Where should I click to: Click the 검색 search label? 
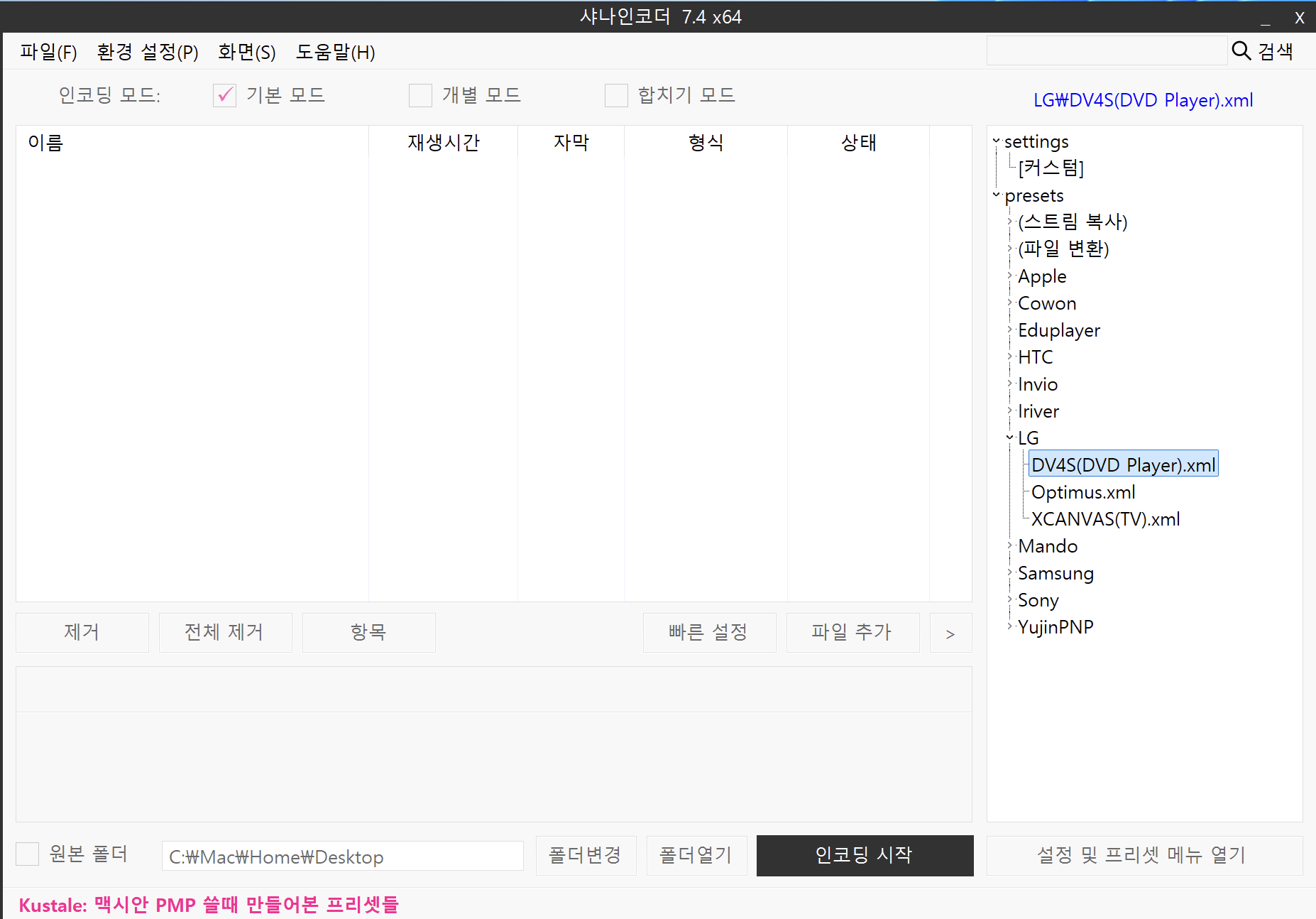pos(1276,51)
